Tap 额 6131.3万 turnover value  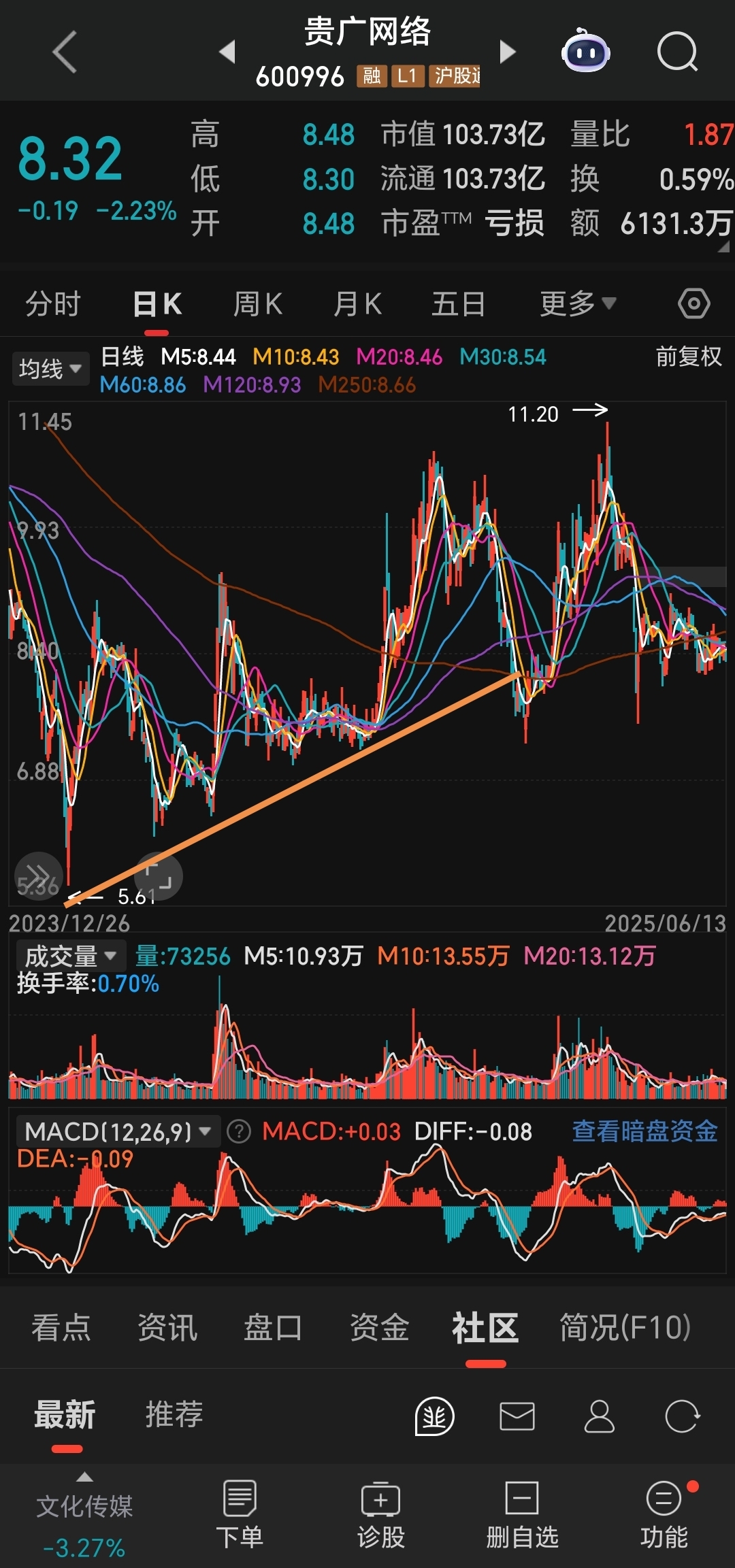(x=652, y=223)
